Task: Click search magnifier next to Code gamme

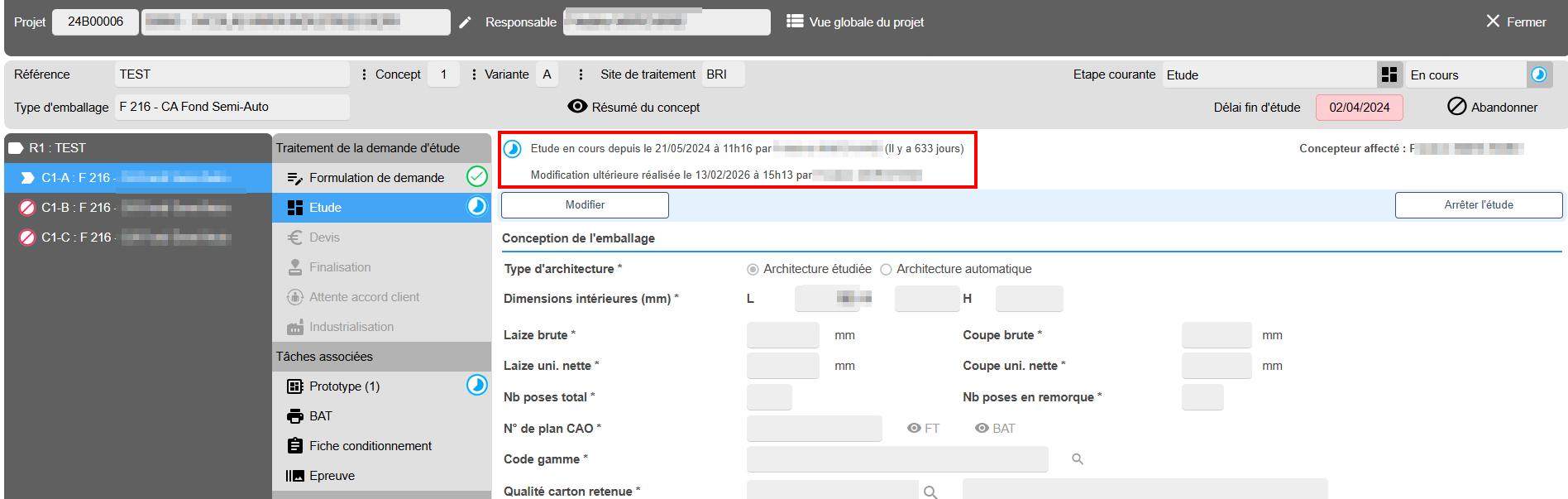Action: (x=1078, y=459)
